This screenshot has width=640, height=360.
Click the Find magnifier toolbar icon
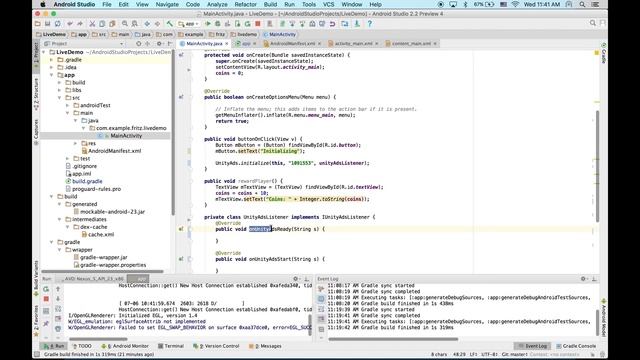(124, 24)
